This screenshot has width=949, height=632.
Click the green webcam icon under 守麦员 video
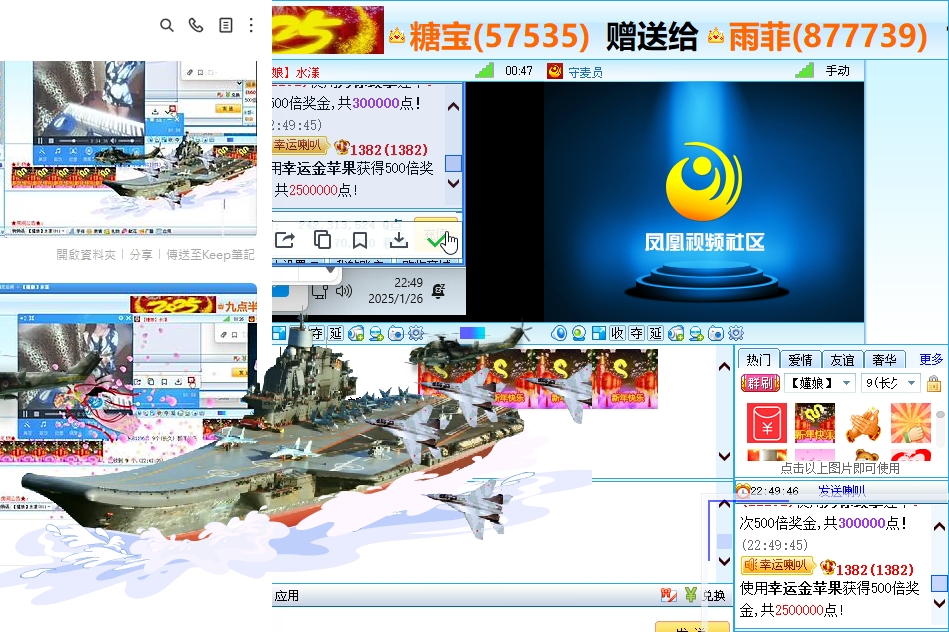[x=579, y=333]
